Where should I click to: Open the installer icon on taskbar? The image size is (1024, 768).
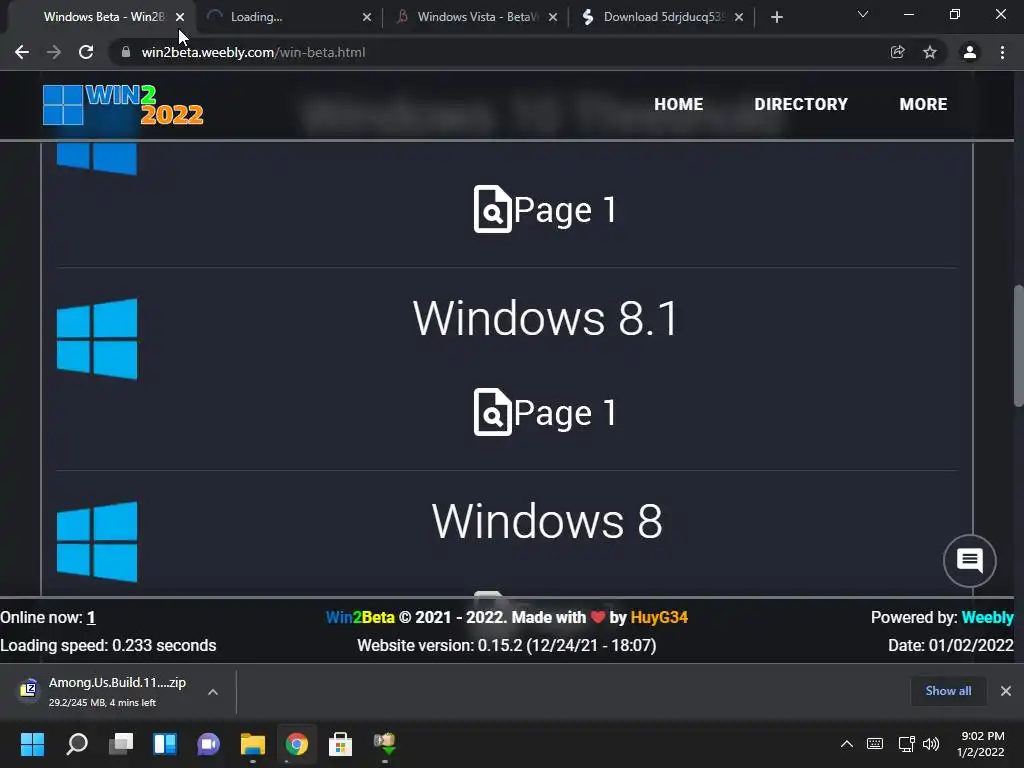click(x=385, y=744)
